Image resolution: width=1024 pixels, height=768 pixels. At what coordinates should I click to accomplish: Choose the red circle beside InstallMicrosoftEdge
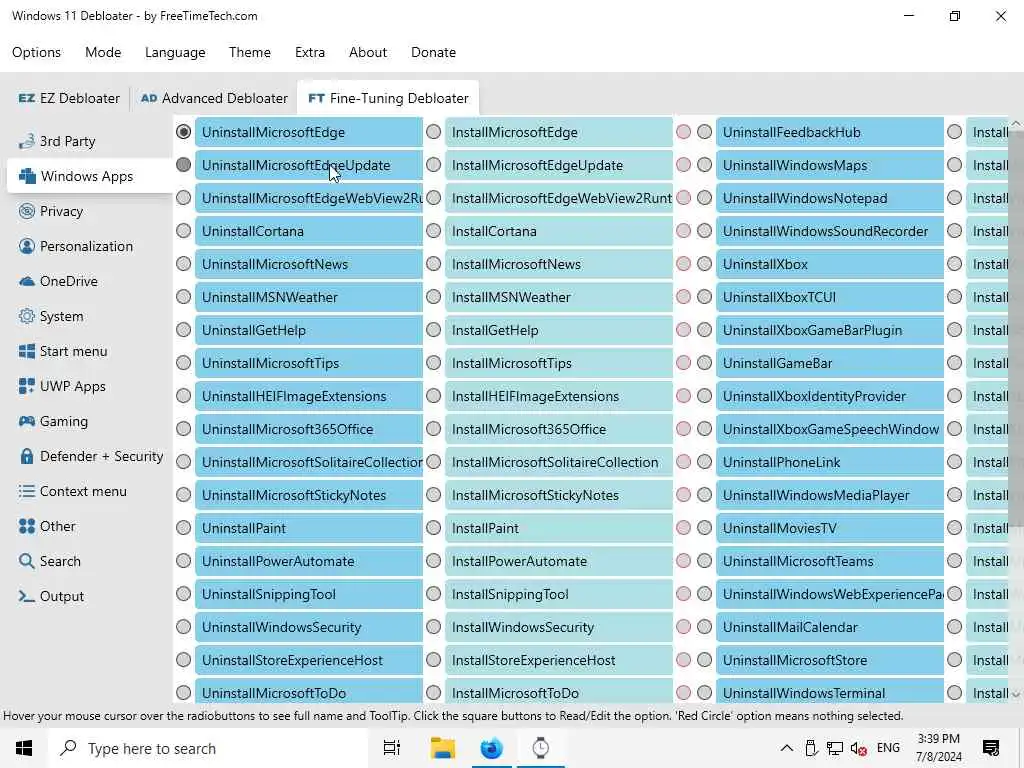[x=684, y=132]
